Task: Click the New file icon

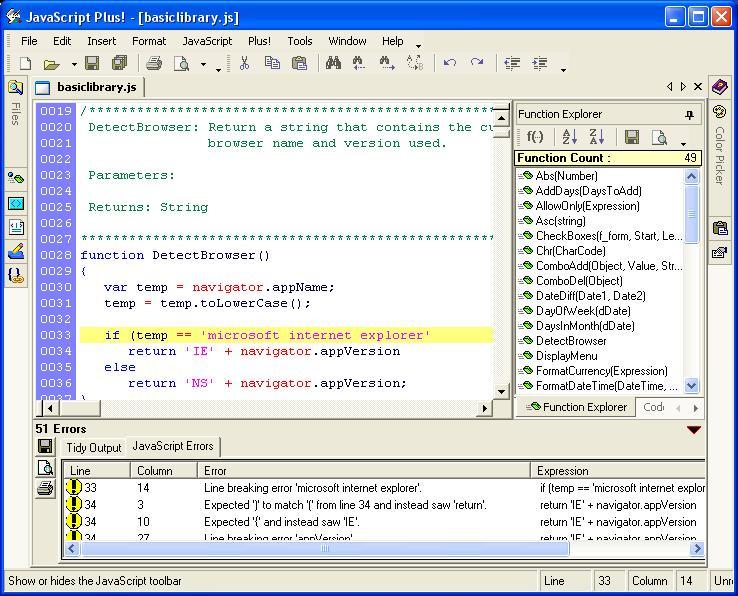Action: pos(24,63)
